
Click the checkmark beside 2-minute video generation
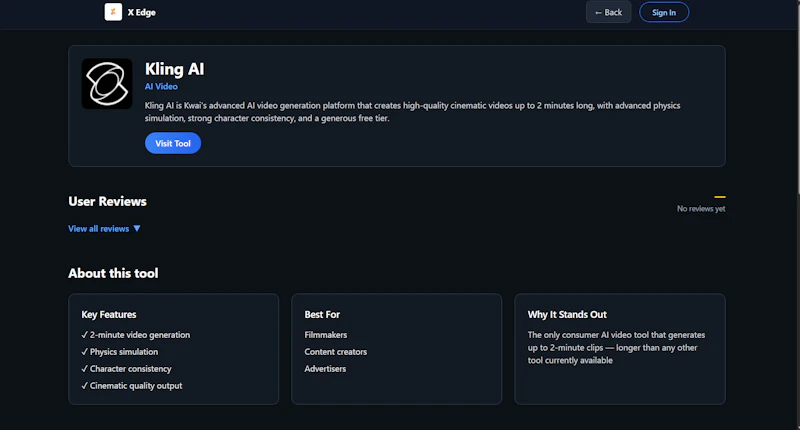(x=85, y=335)
